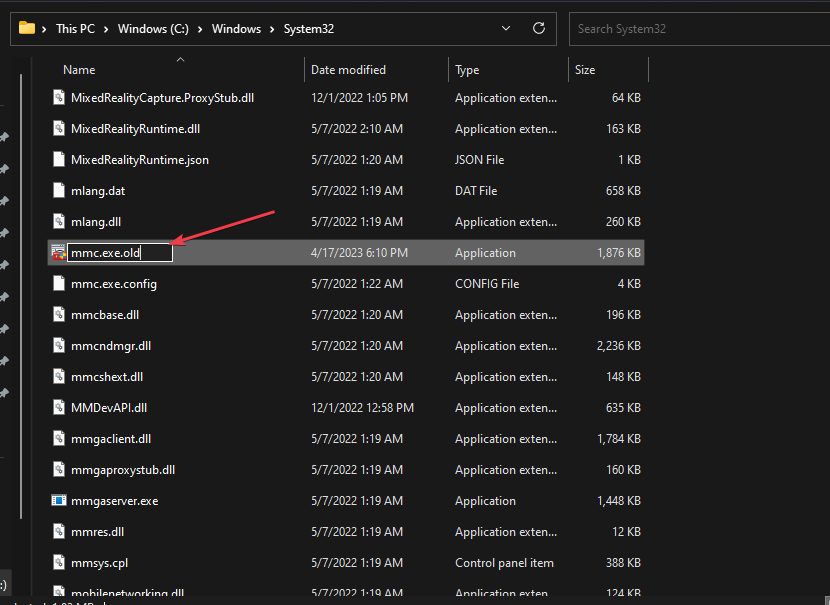Viewport: 830px width, 605px height.
Task: Sort files by the Name column
Action: (79, 70)
